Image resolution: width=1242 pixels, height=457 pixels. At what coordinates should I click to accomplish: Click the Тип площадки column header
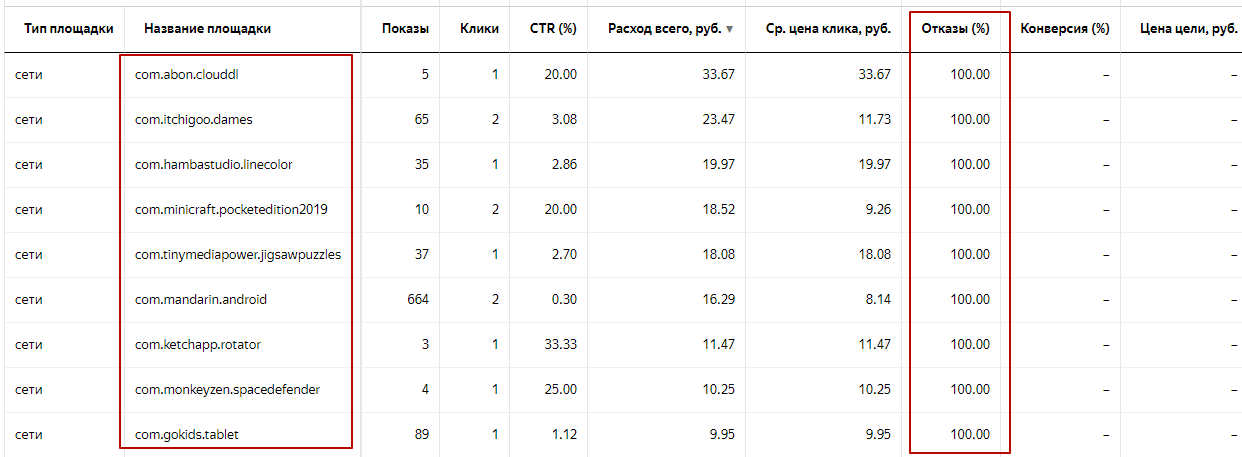pyautogui.click(x=62, y=29)
